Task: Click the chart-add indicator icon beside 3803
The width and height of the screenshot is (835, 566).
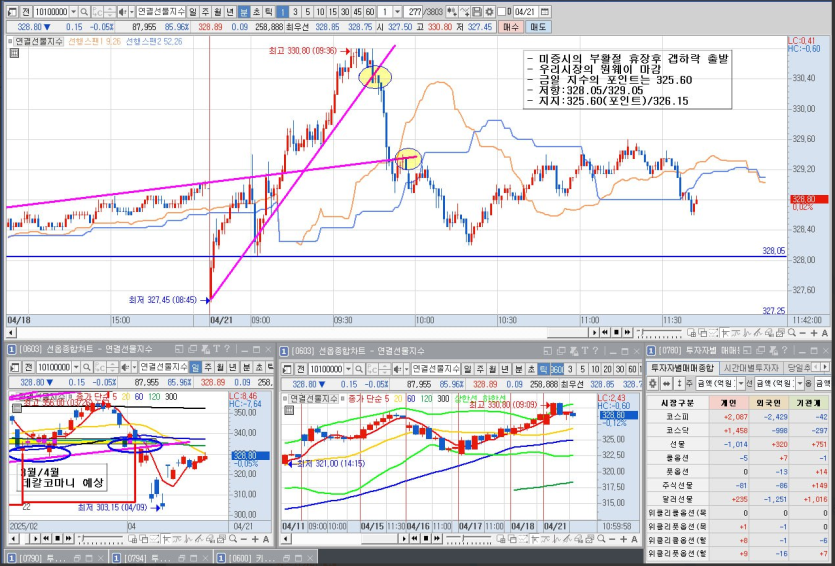Action: [x=451, y=12]
